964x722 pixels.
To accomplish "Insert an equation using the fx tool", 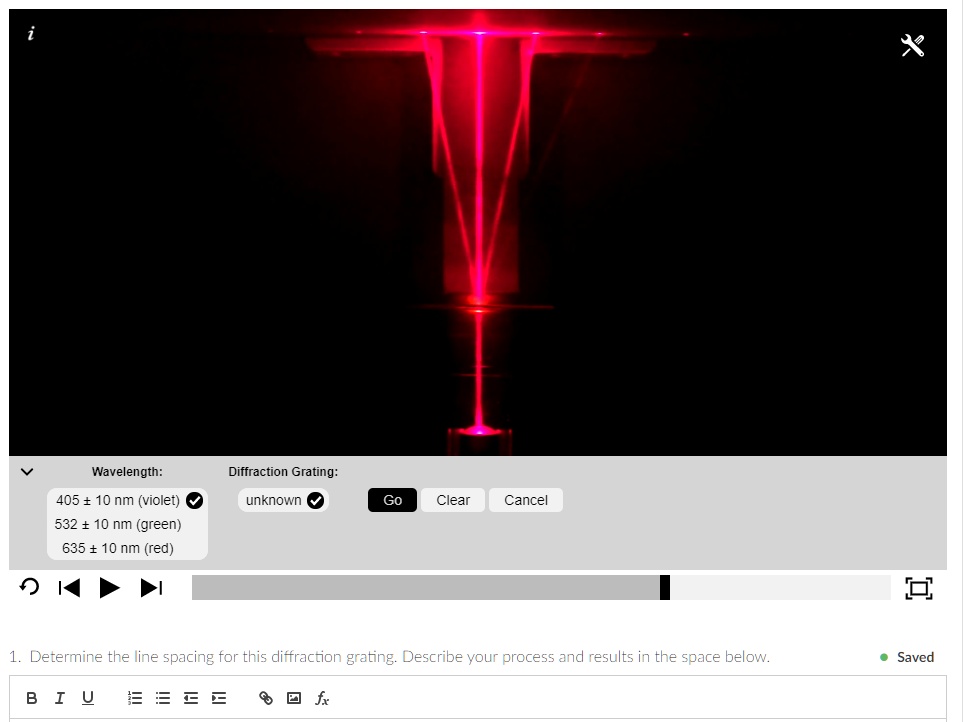I will [x=321, y=698].
